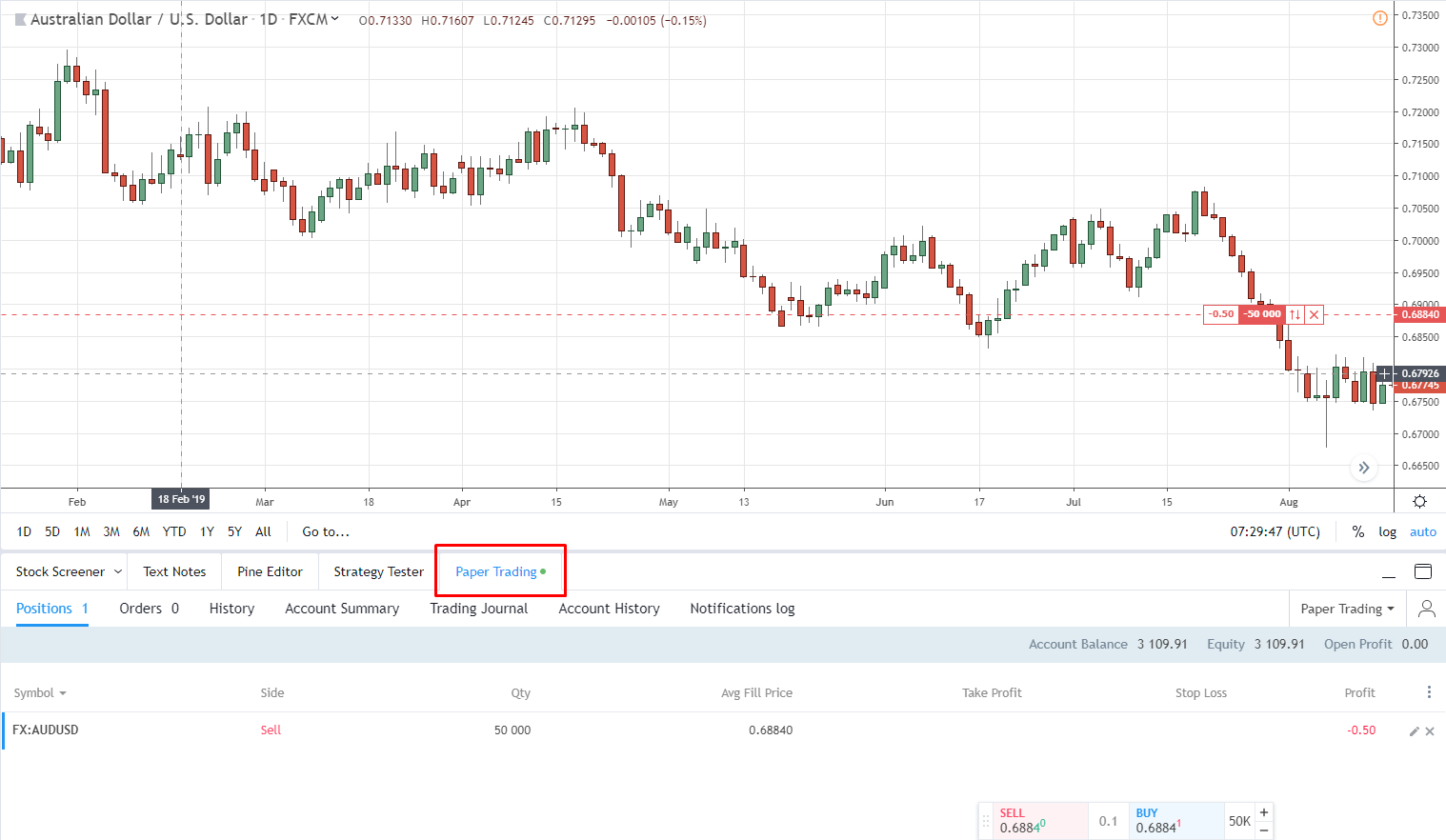Viewport: 1446px width, 840px height.
Task: Switch to the Strategy Tester tab
Action: (x=378, y=571)
